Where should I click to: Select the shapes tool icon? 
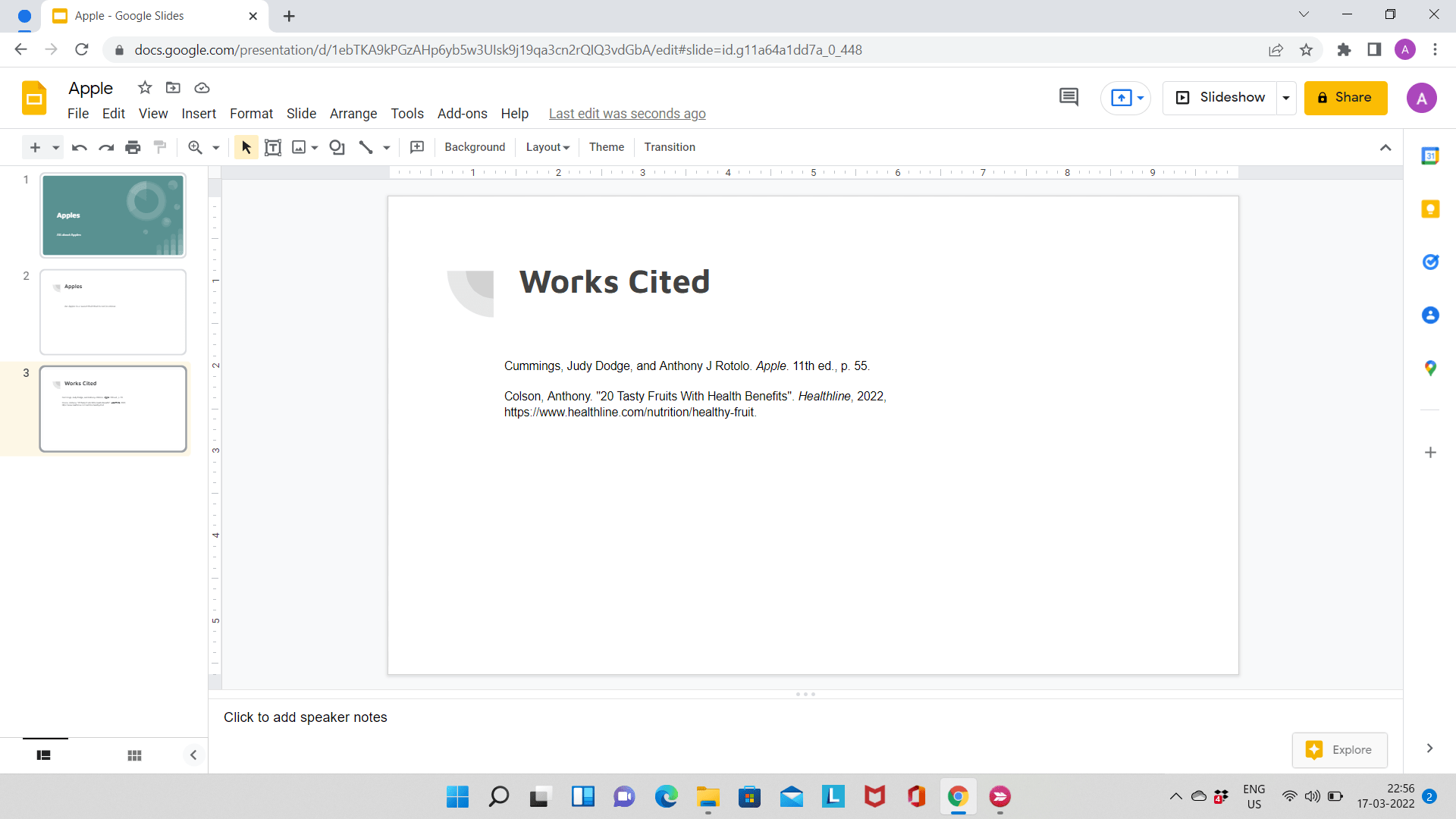[x=337, y=147]
